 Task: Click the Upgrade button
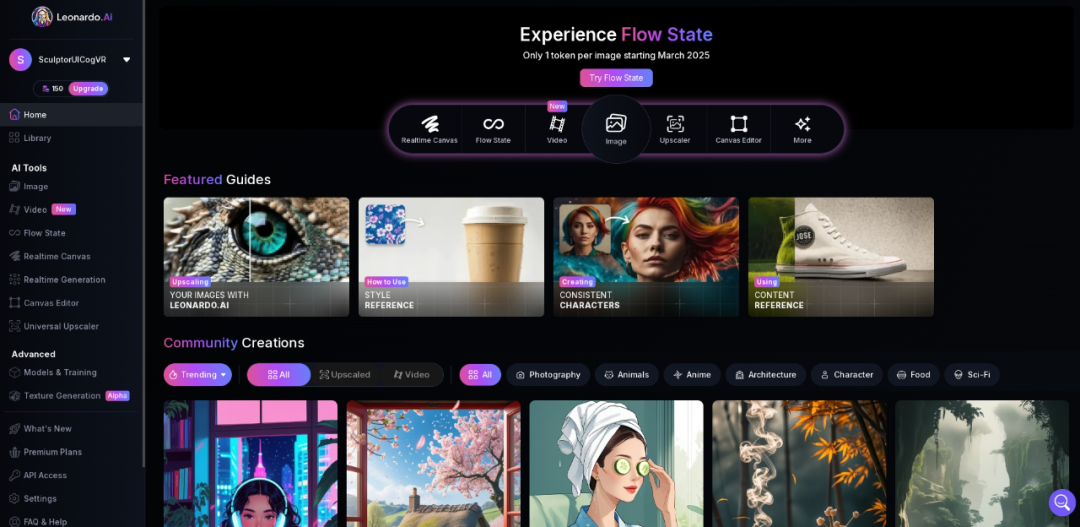[88, 89]
